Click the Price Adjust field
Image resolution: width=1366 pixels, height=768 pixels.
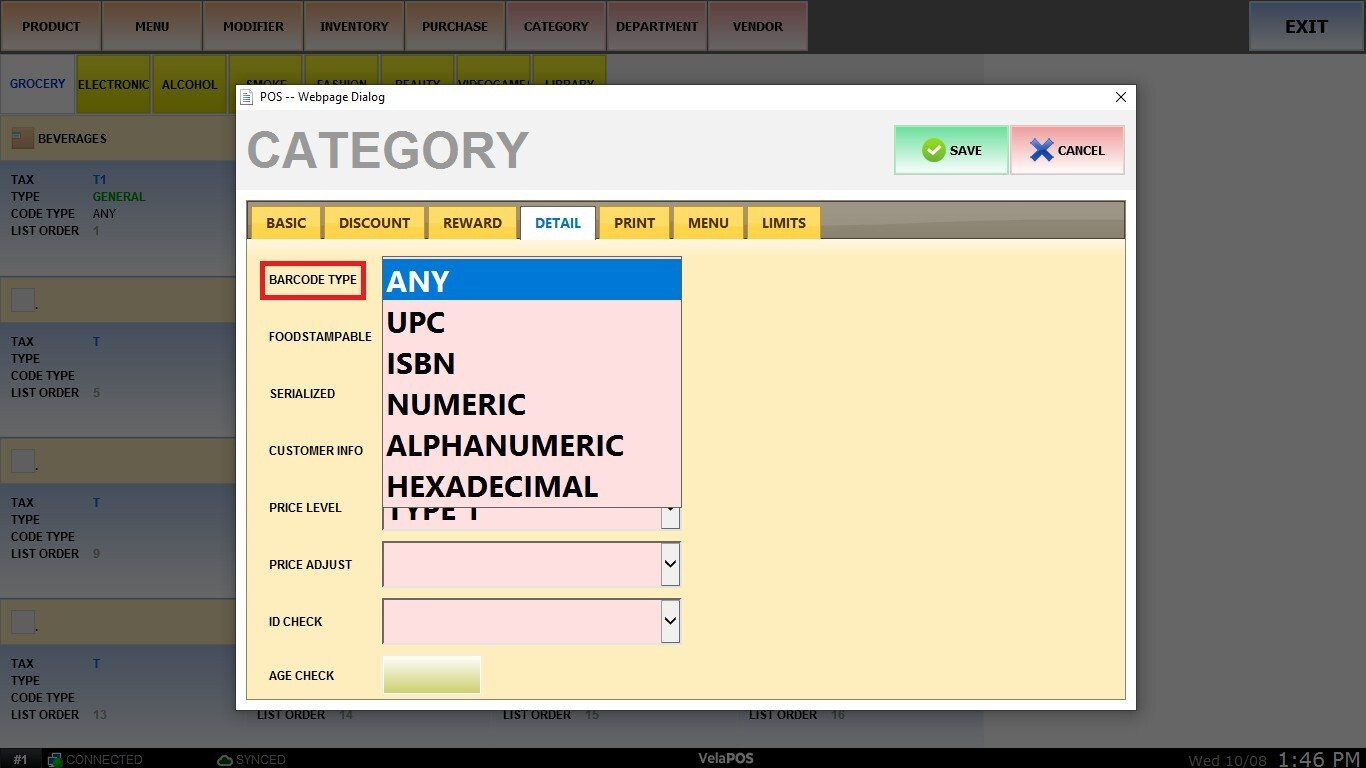pyautogui.click(x=520, y=565)
